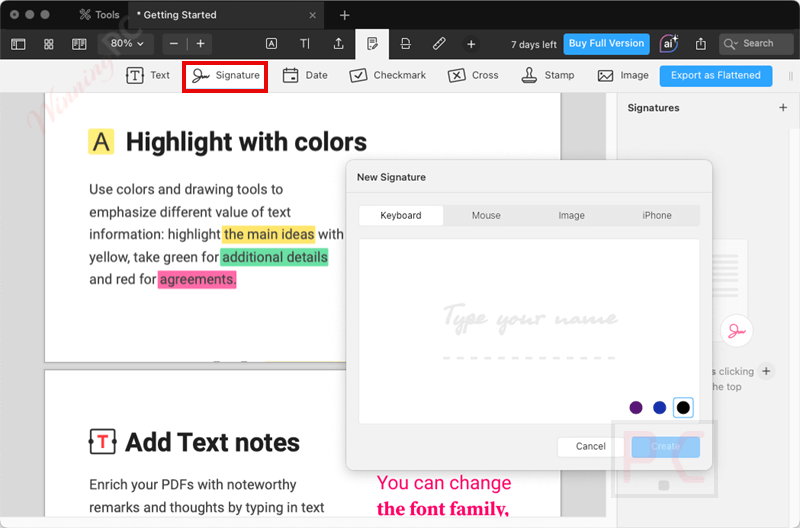The width and height of the screenshot is (800, 528).
Task: Choose blue signature color
Action: (x=660, y=408)
